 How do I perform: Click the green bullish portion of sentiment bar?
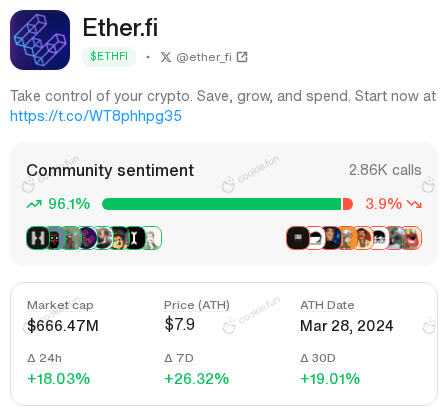(x=222, y=204)
